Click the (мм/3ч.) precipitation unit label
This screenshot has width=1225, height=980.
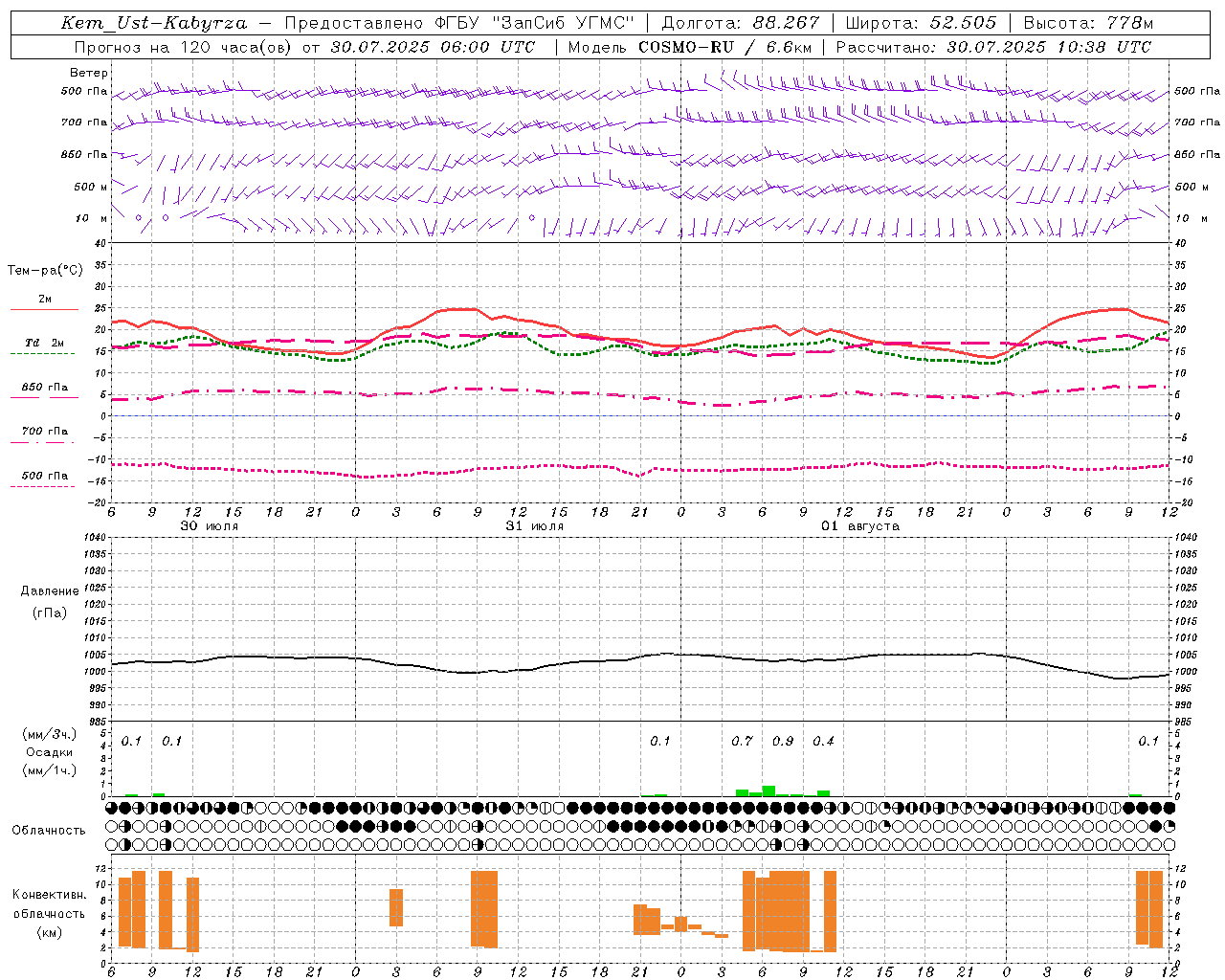click(49, 734)
